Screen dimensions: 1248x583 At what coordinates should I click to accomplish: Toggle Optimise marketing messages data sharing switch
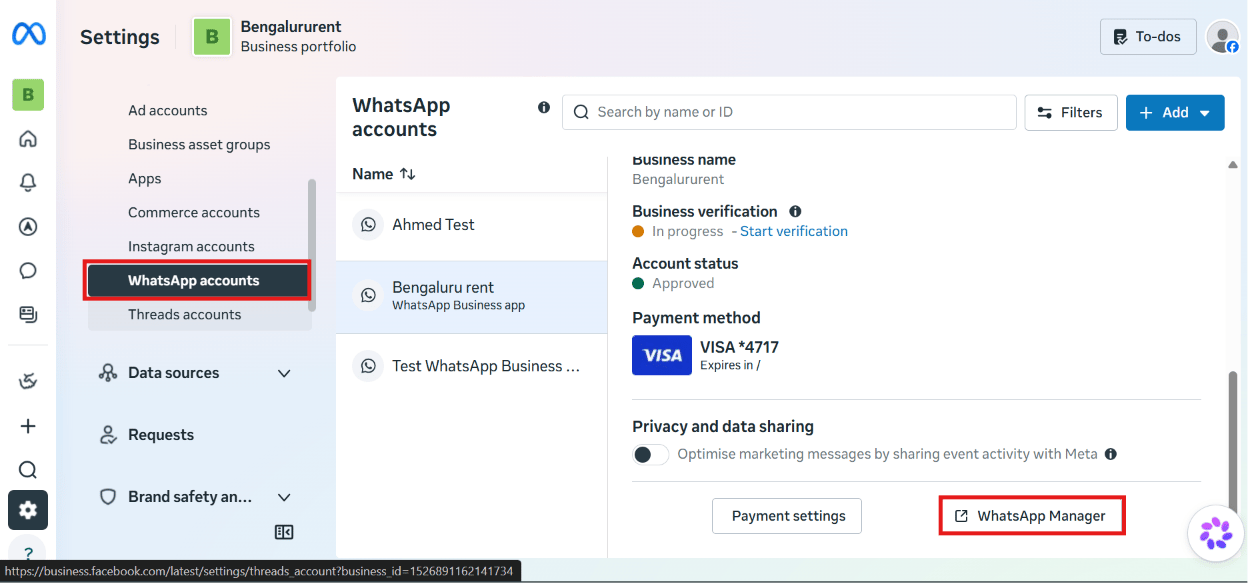pyautogui.click(x=650, y=454)
